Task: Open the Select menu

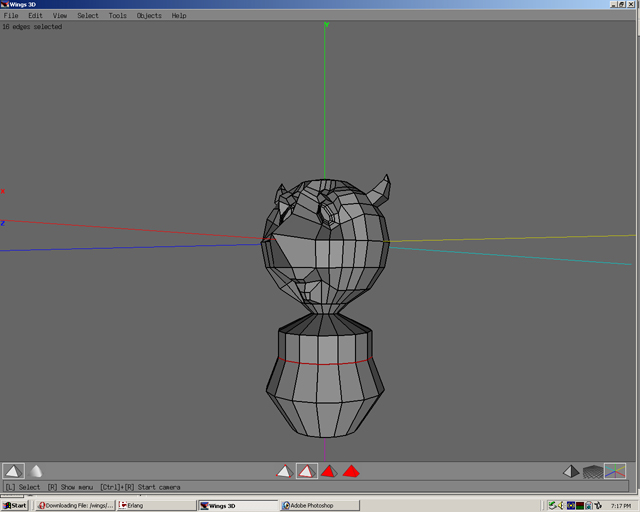Action: 88,16
